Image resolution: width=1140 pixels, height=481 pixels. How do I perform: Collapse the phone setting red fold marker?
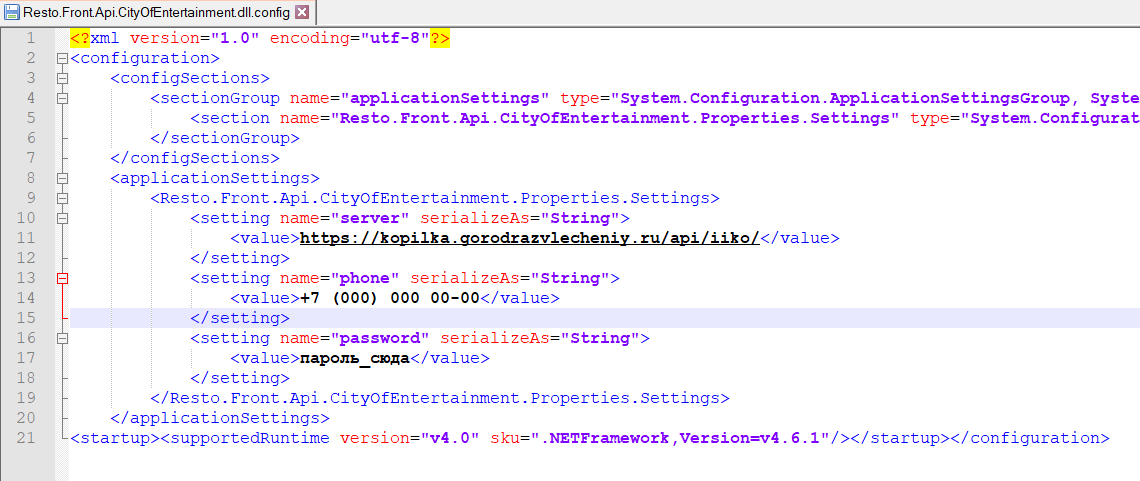62,278
